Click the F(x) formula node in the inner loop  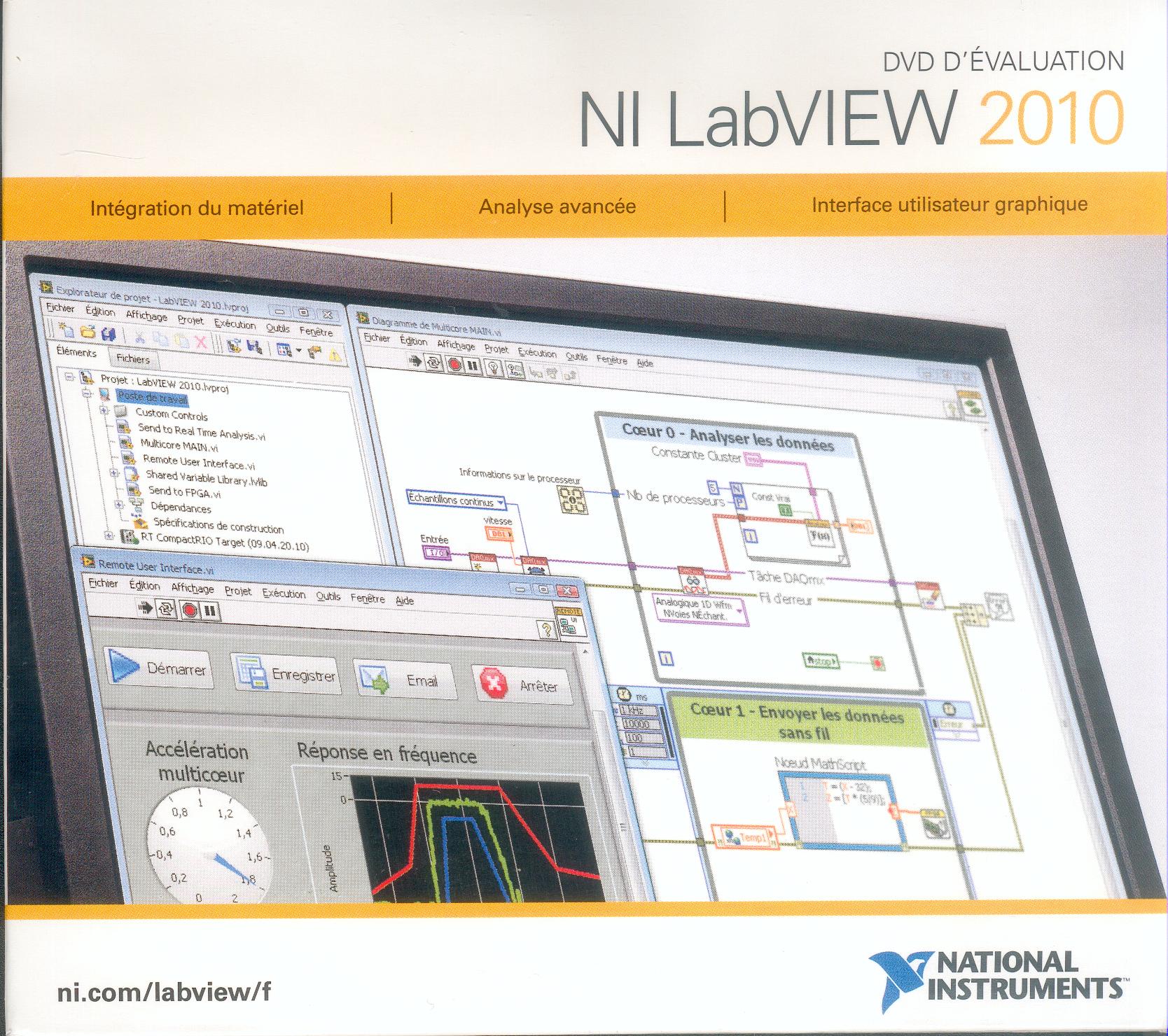click(819, 535)
